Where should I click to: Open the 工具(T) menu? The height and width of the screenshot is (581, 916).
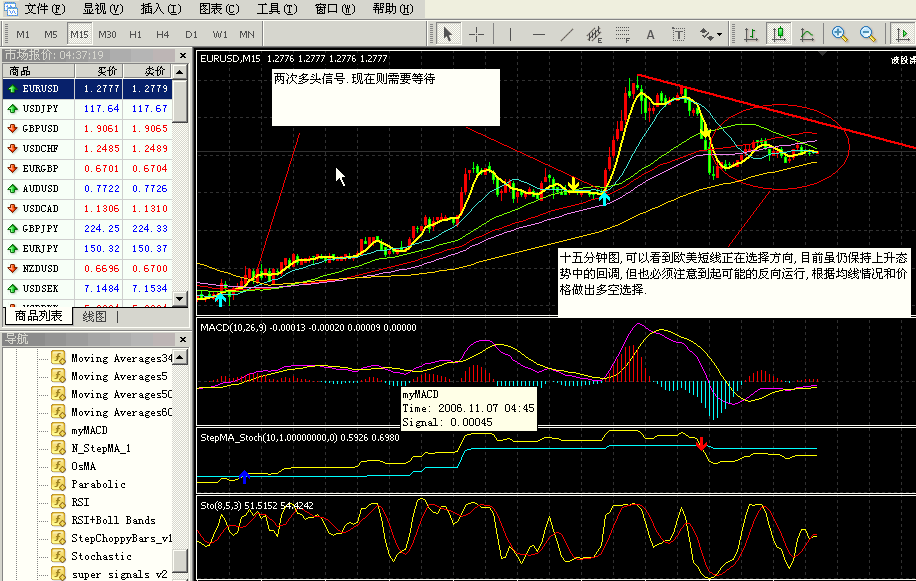(277, 9)
